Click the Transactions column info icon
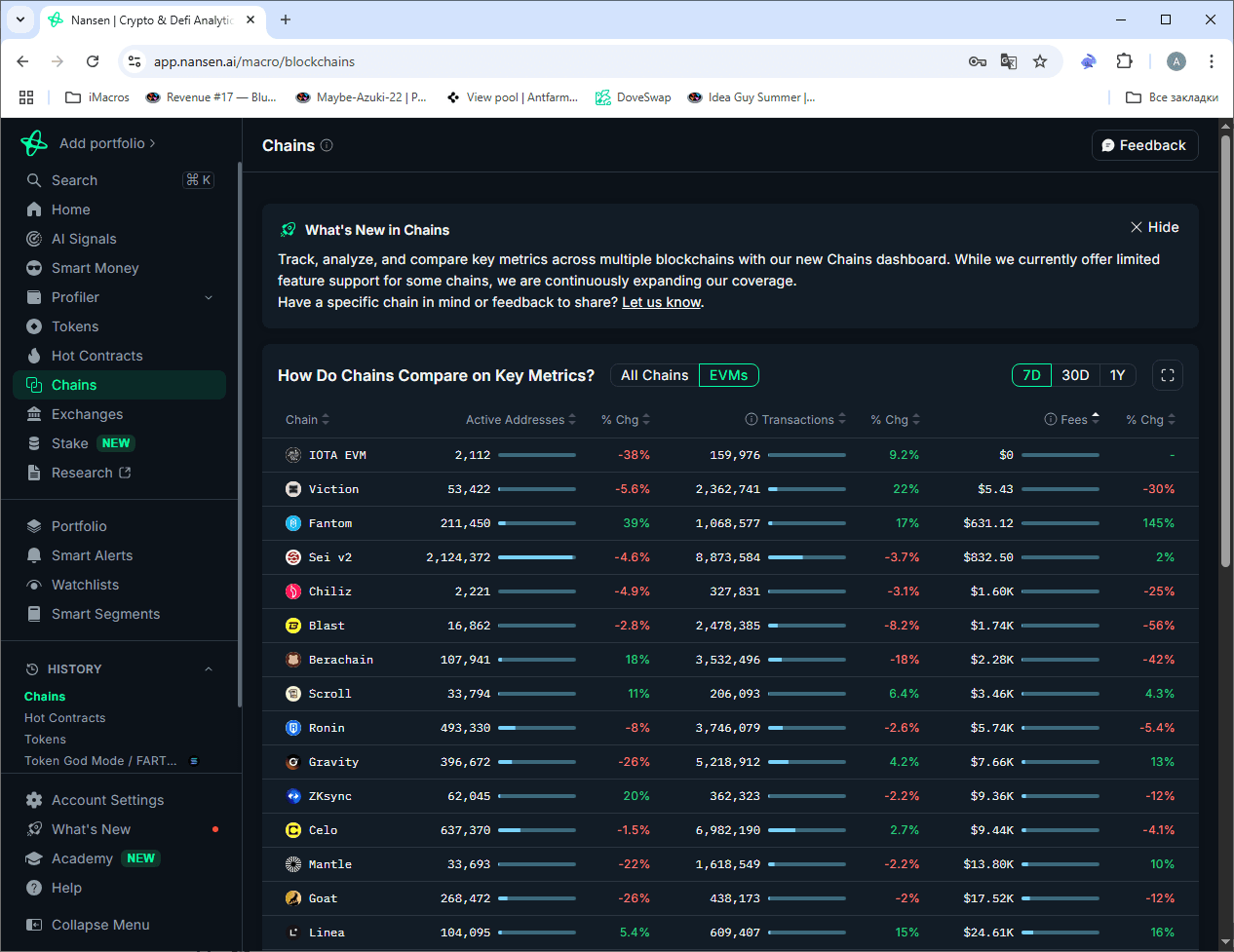 [752, 420]
